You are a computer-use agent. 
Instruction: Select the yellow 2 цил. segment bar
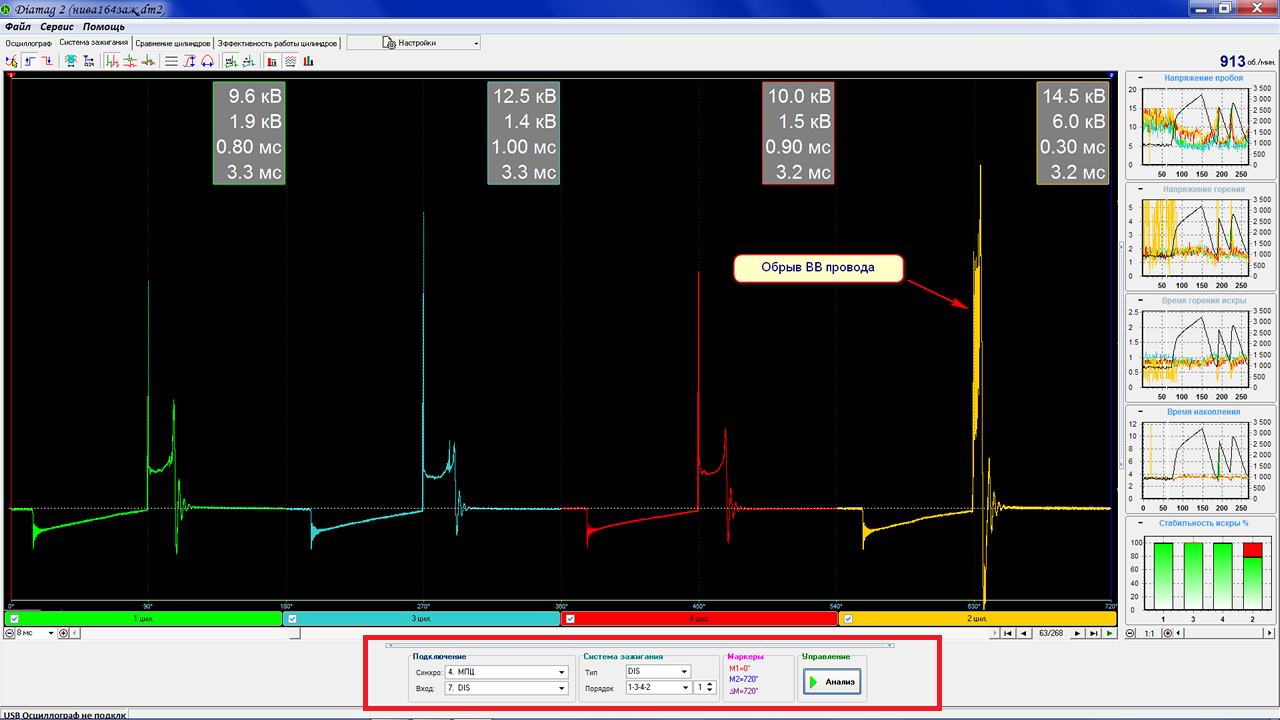coord(976,619)
